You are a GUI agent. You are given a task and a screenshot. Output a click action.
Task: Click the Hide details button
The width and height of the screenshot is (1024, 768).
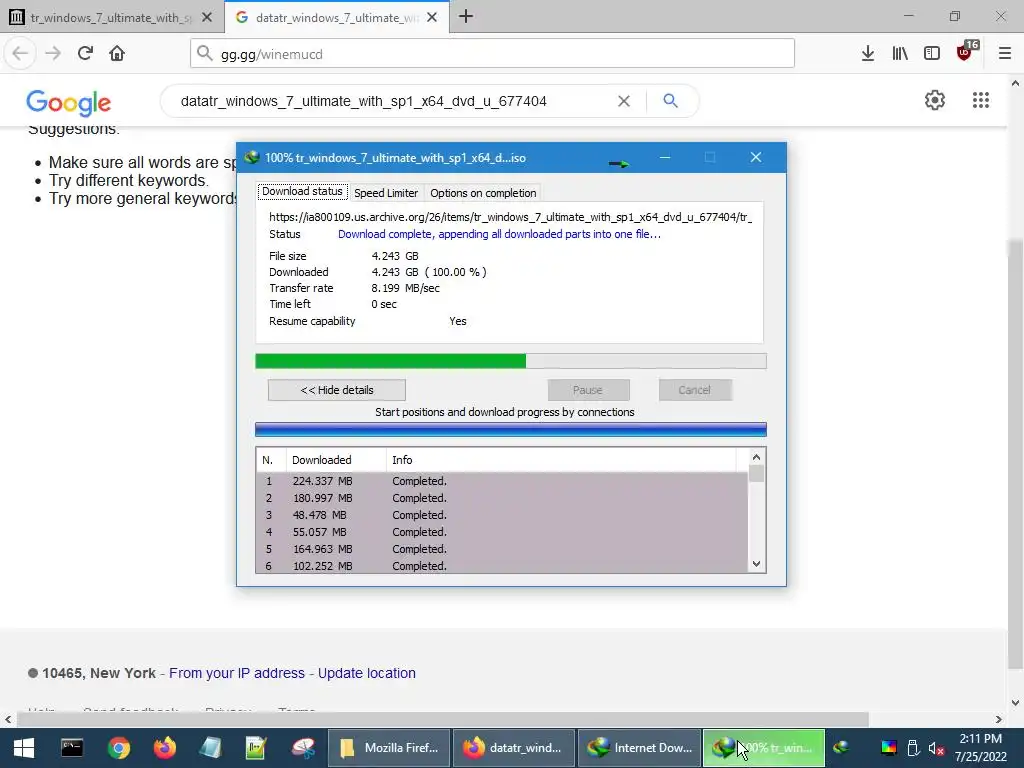336,390
